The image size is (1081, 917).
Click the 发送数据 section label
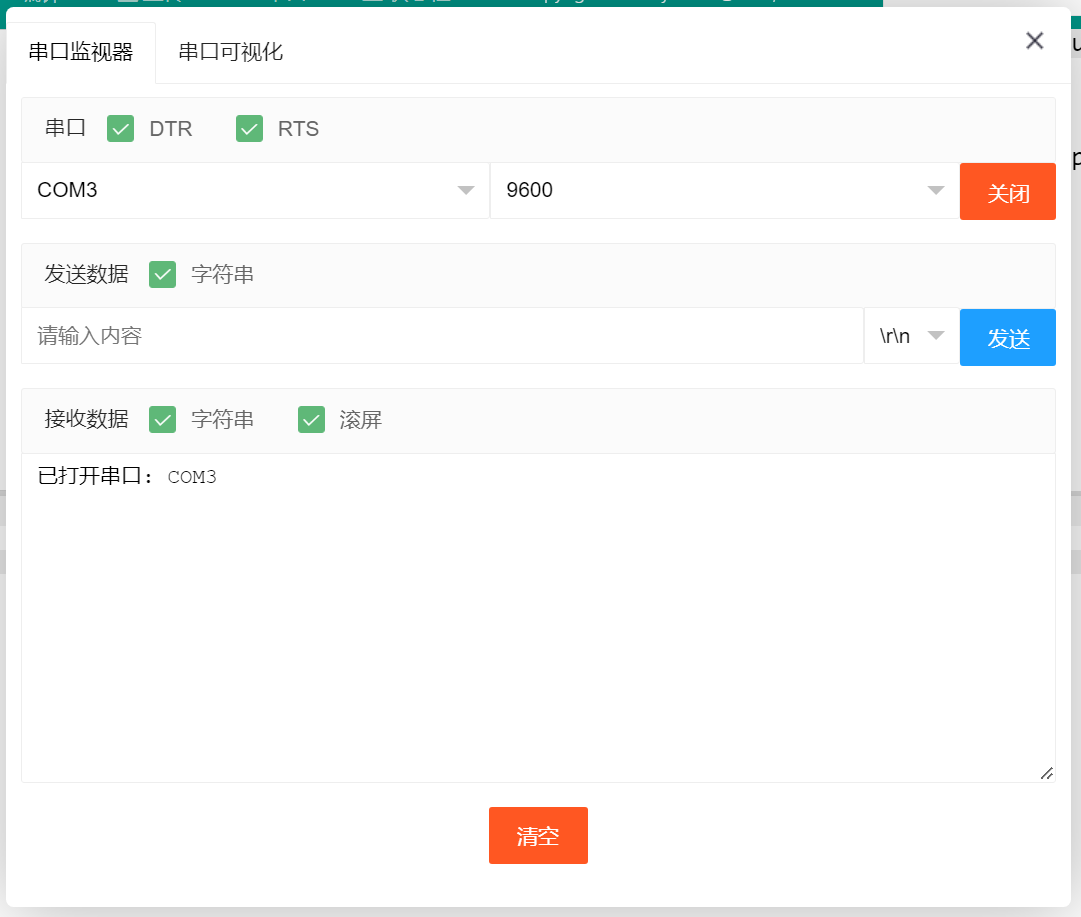[x=87, y=274]
